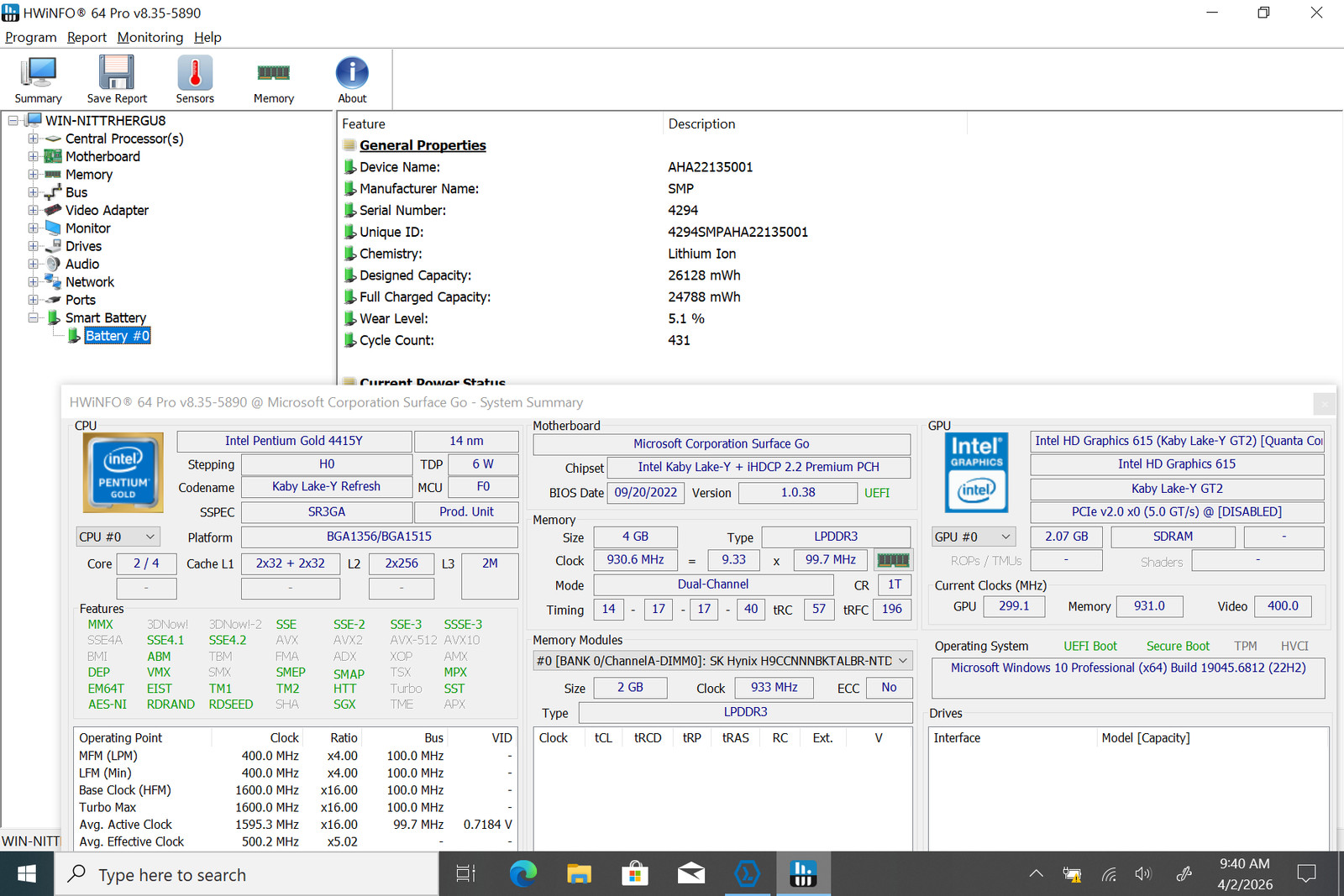Expand the Motherboard tree node

click(33, 156)
